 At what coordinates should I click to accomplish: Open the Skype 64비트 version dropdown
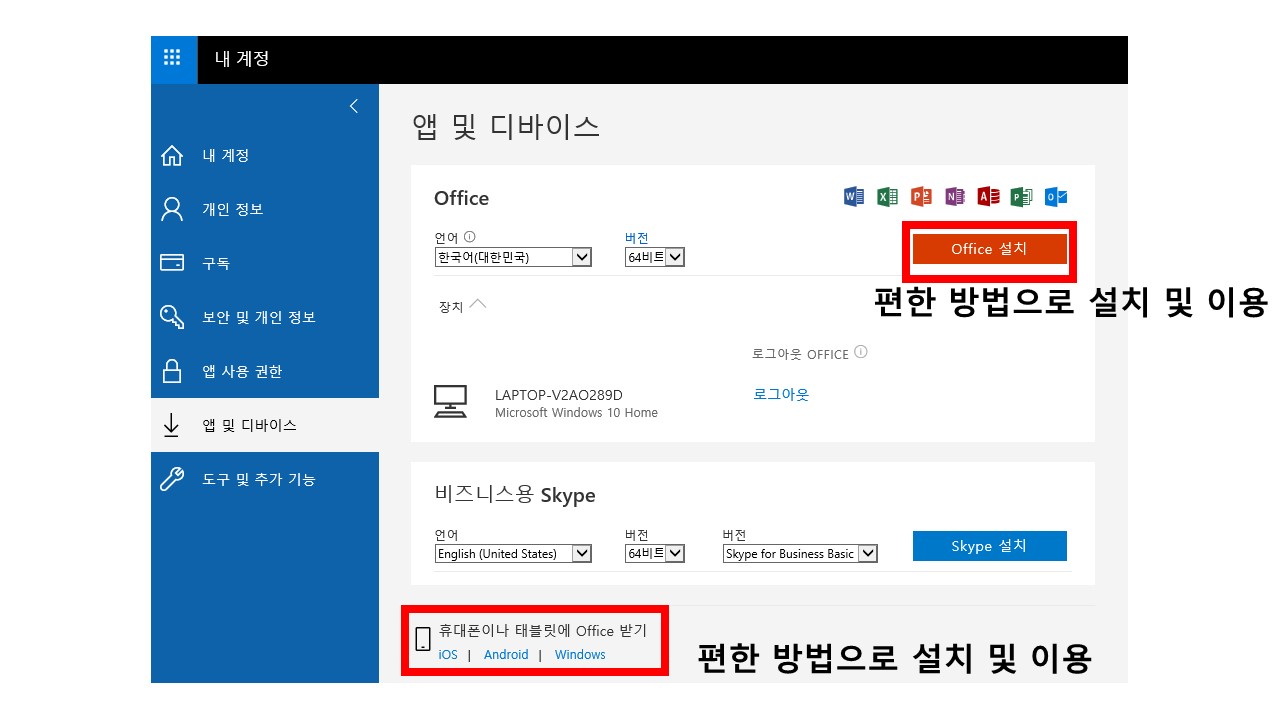(x=654, y=553)
